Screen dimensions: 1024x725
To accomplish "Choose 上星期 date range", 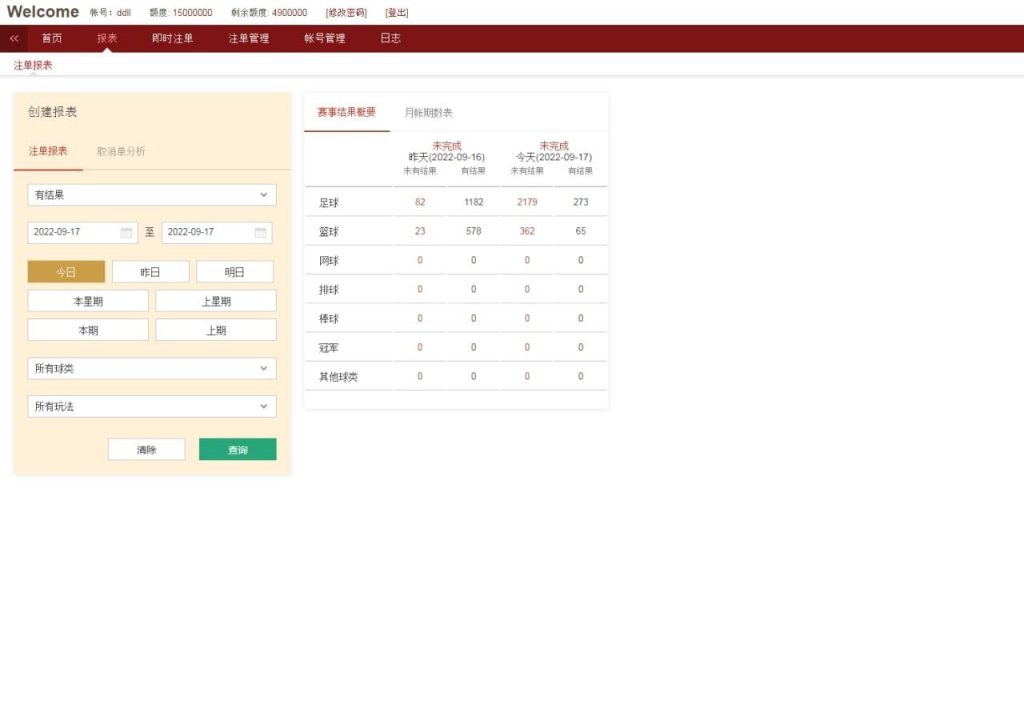I will click(216, 301).
